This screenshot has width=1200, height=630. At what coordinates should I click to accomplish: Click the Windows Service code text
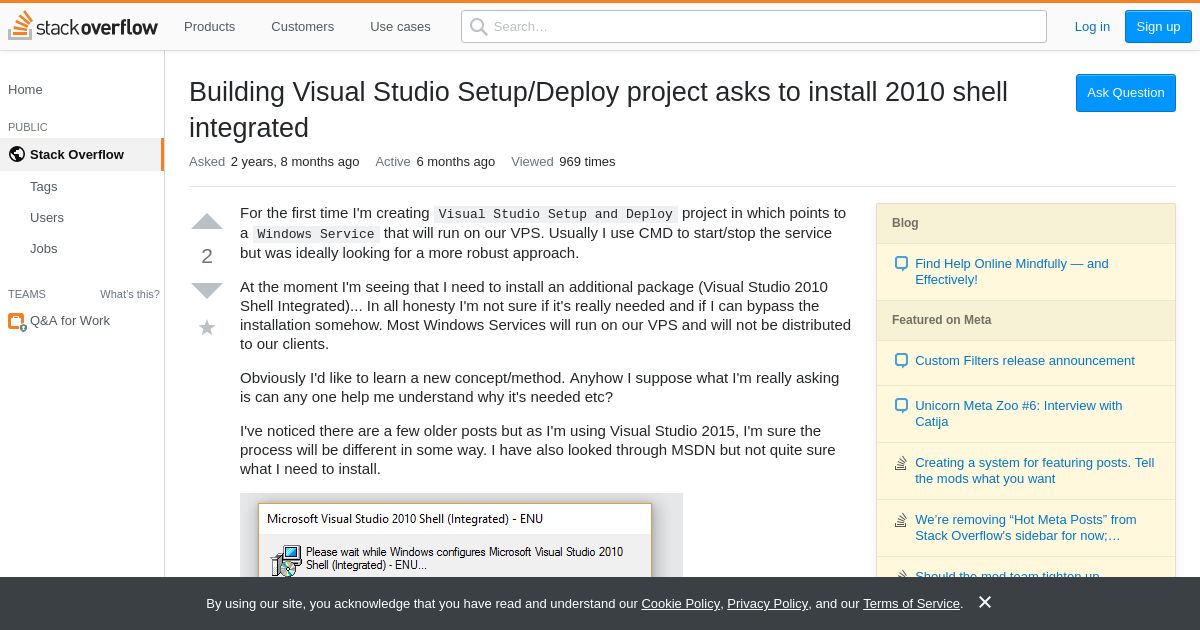click(316, 234)
